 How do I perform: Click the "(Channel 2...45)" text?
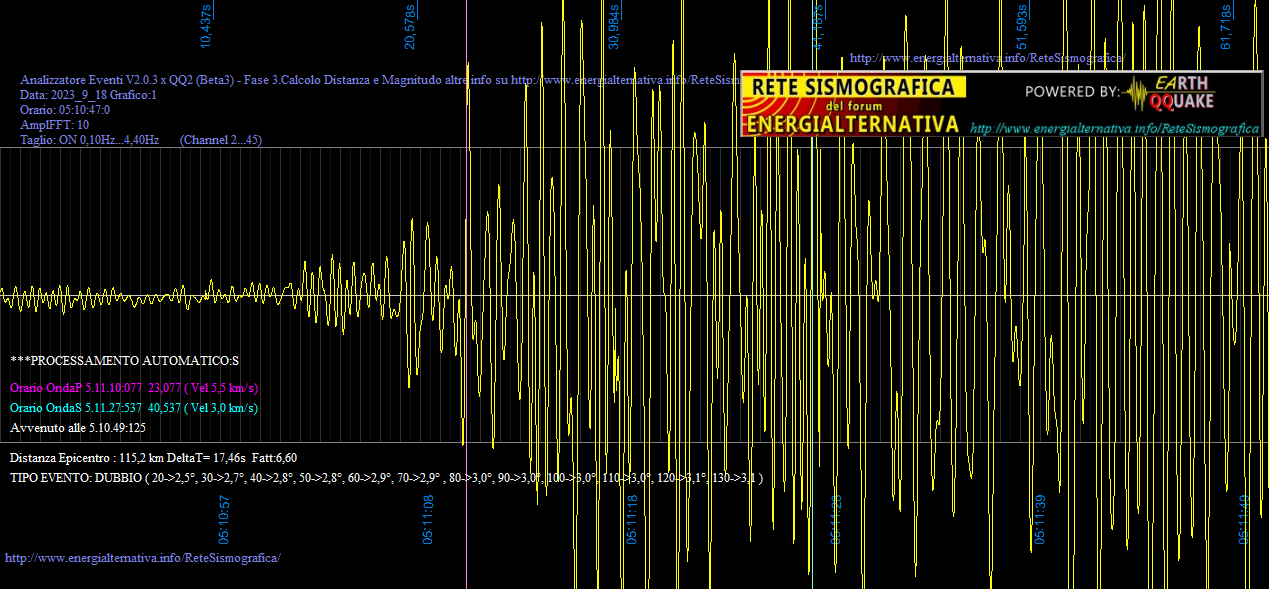[221, 140]
